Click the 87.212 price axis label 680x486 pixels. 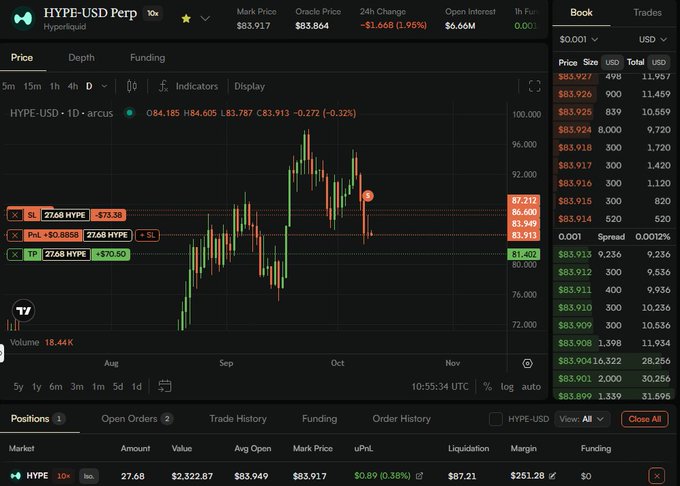[x=524, y=200]
